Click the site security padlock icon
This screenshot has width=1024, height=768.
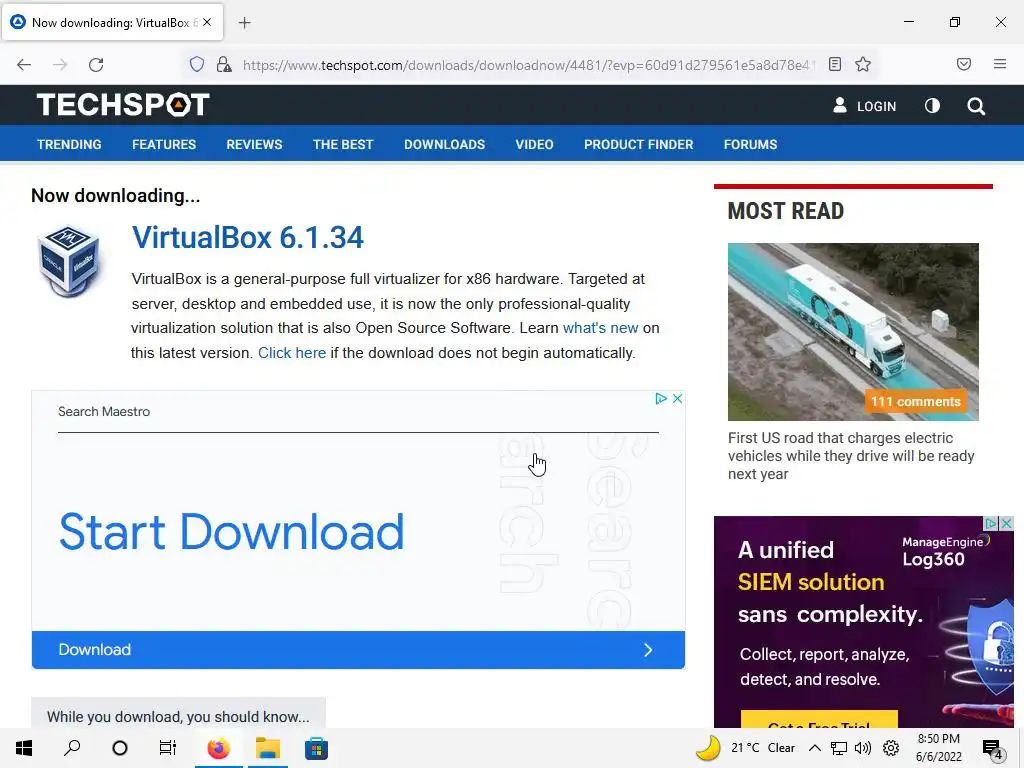click(224, 64)
